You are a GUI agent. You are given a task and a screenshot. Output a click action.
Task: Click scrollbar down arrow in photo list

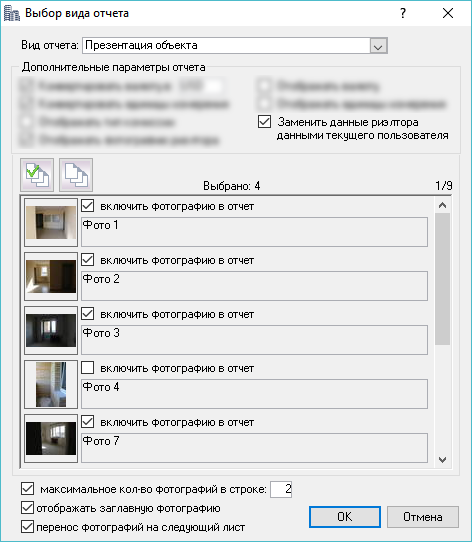[x=442, y=460]
